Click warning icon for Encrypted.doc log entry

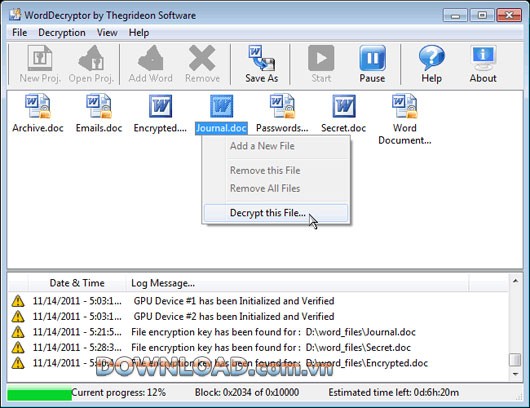18,363
